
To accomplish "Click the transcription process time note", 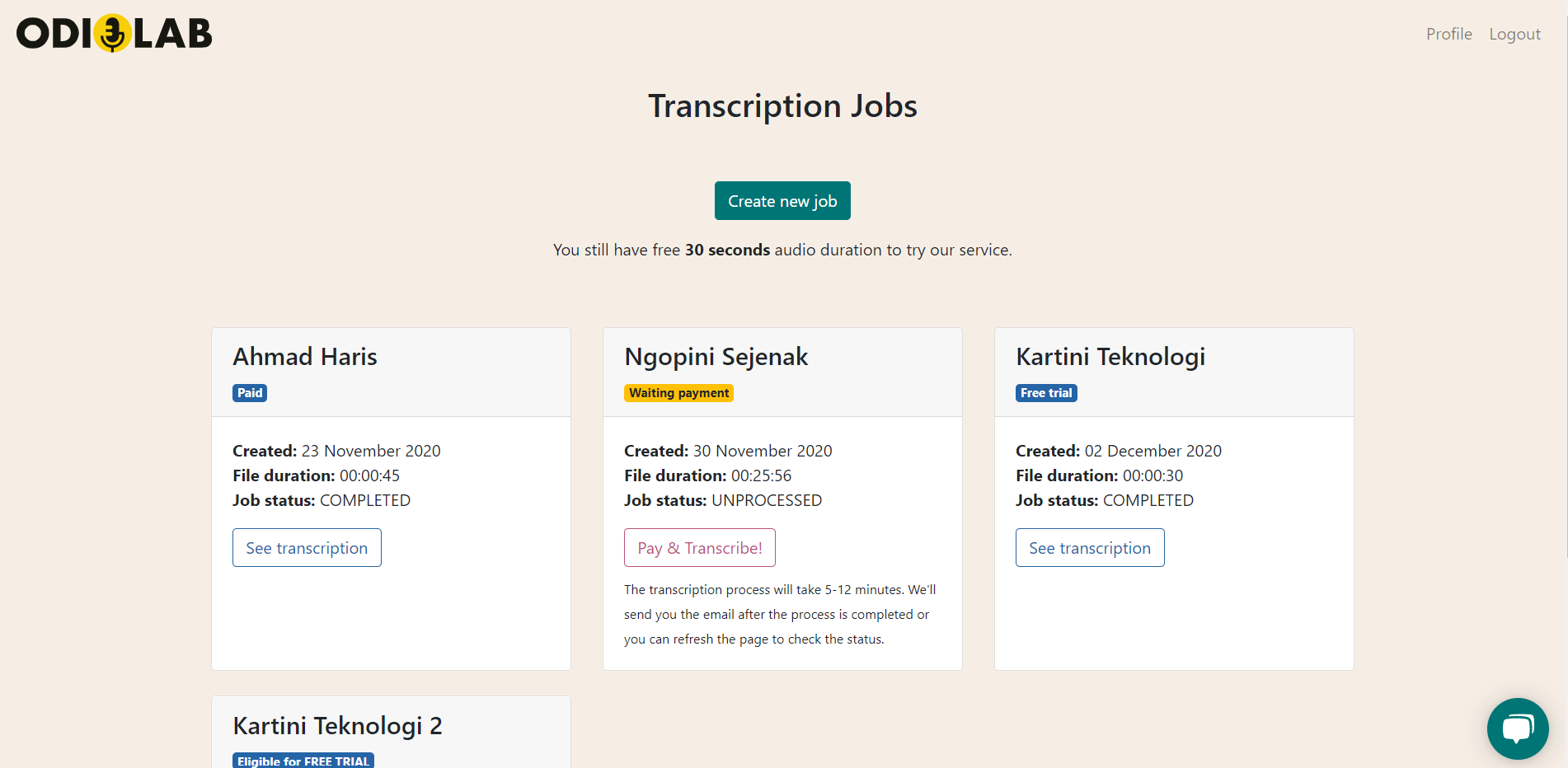I will click(x=780, y=614).
